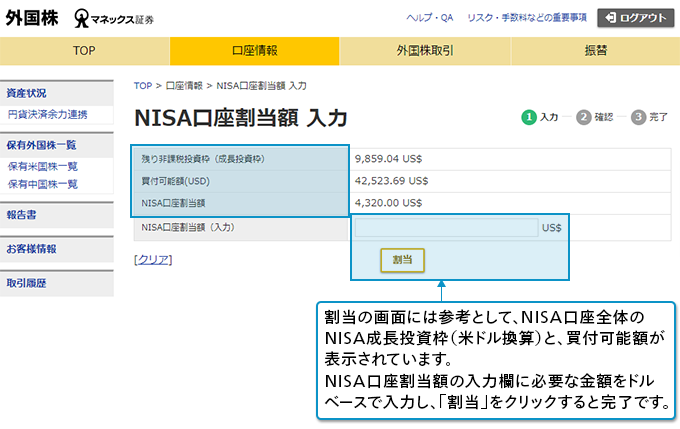Select 資産状況 in the sidebar

coord(26,93)
